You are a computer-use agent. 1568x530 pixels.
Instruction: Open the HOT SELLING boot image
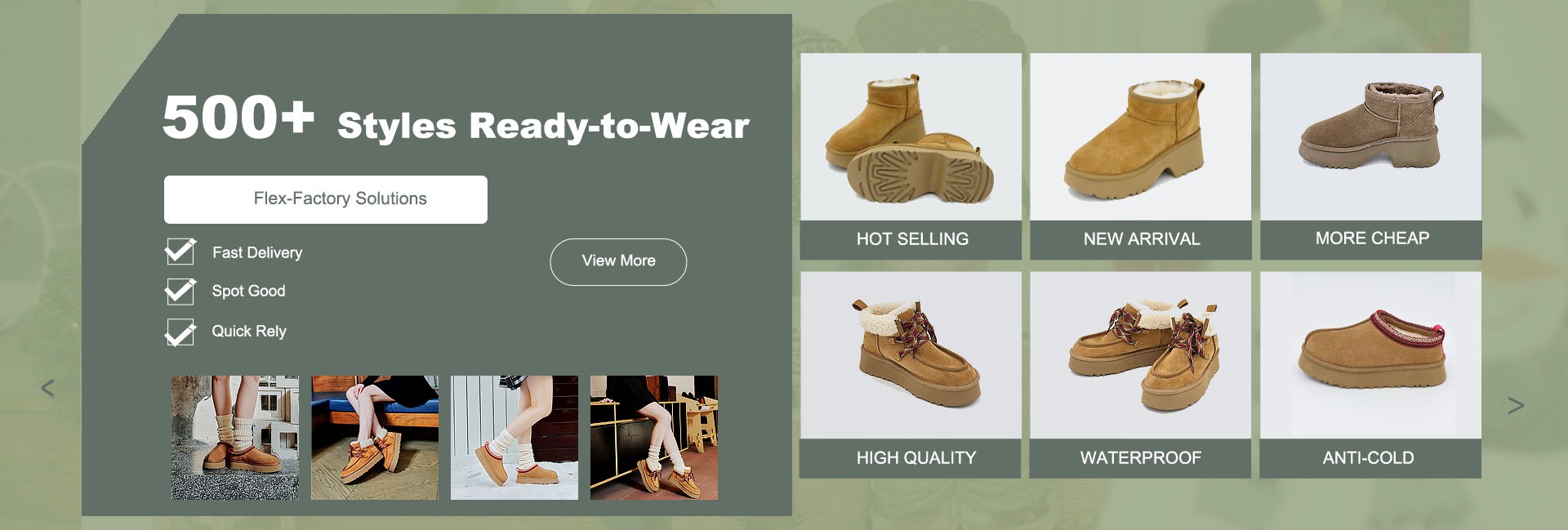(x=911, y=137)
